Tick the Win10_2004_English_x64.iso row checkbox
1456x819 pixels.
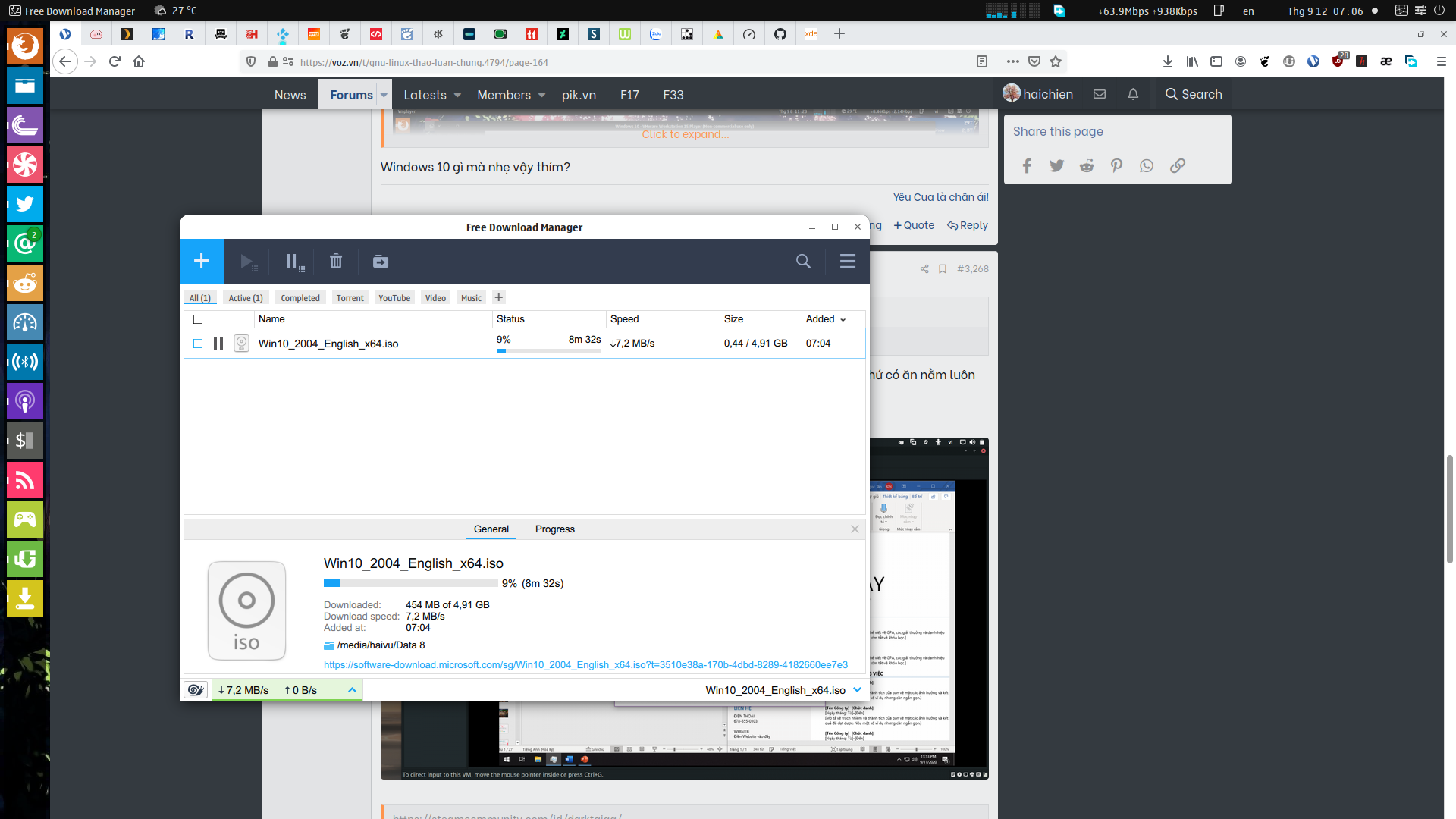pos(198,344)
